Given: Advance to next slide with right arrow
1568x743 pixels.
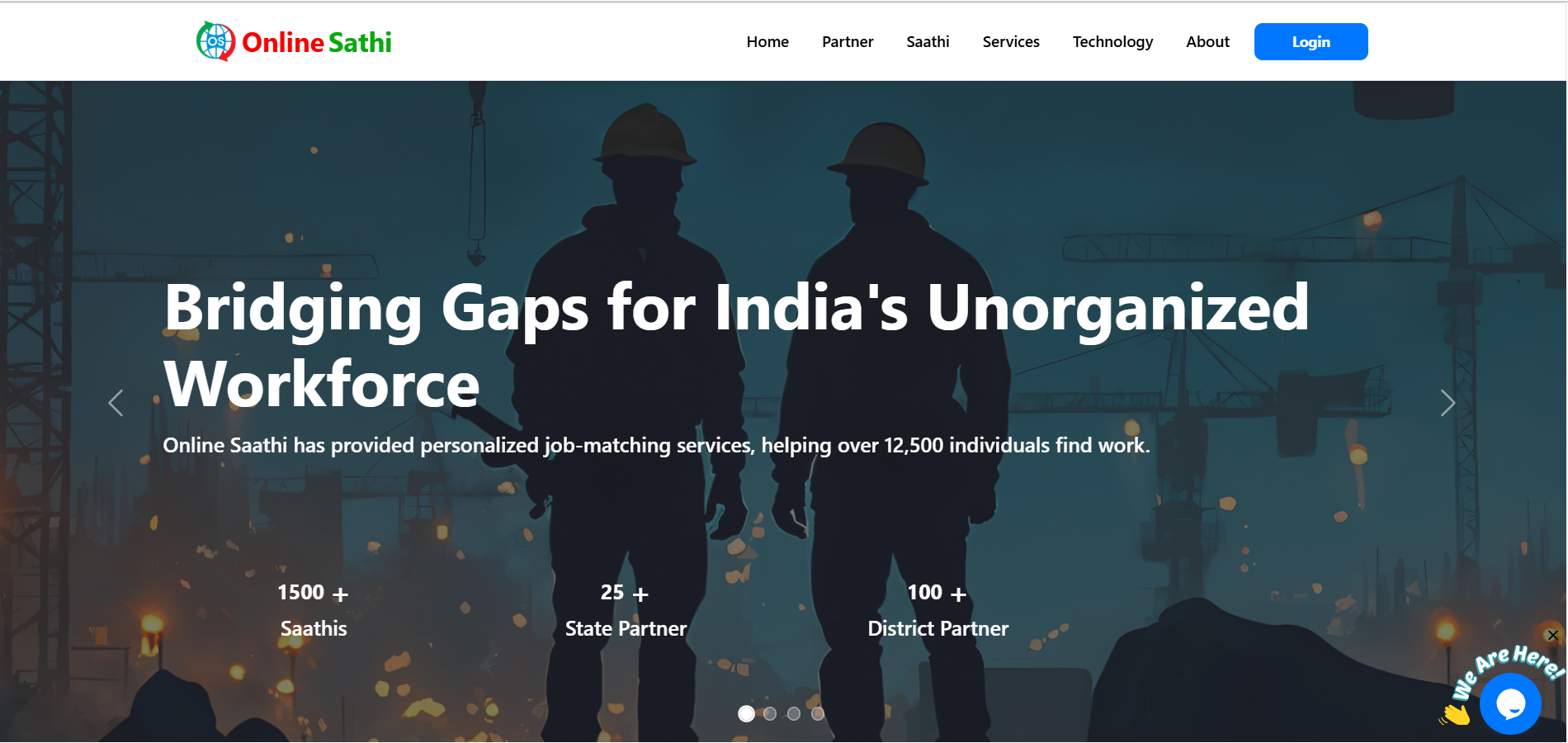Looking at the screenshot, I should 1447,403.
